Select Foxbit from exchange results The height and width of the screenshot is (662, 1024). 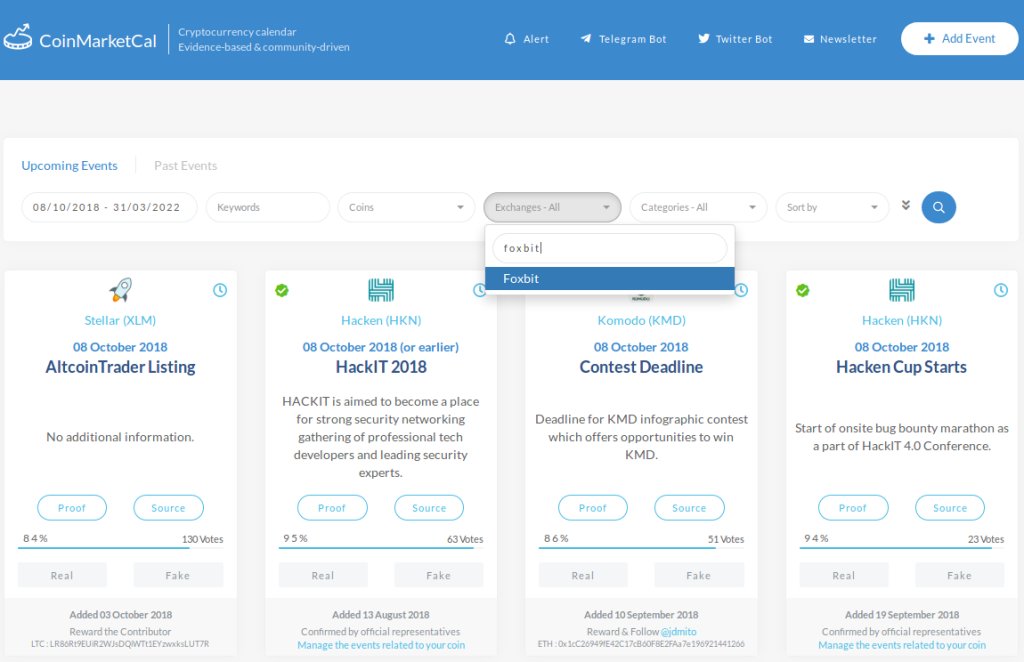pyautogui.click(x=610, y=279)
